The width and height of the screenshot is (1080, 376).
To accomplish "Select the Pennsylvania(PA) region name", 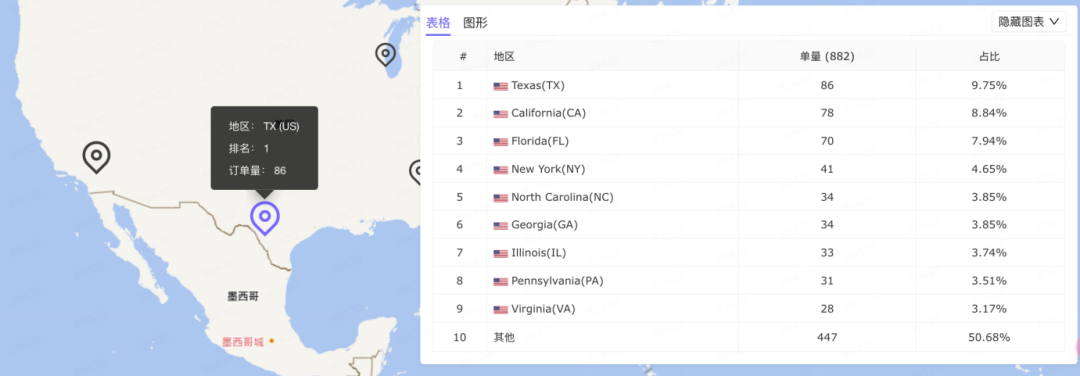I will click(557, 281).
